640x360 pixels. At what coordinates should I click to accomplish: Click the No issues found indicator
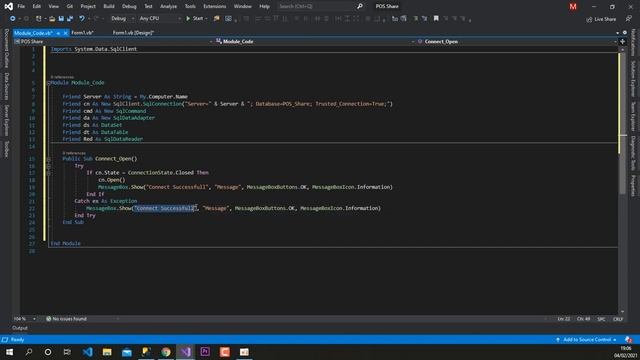(x=66, y=319)
